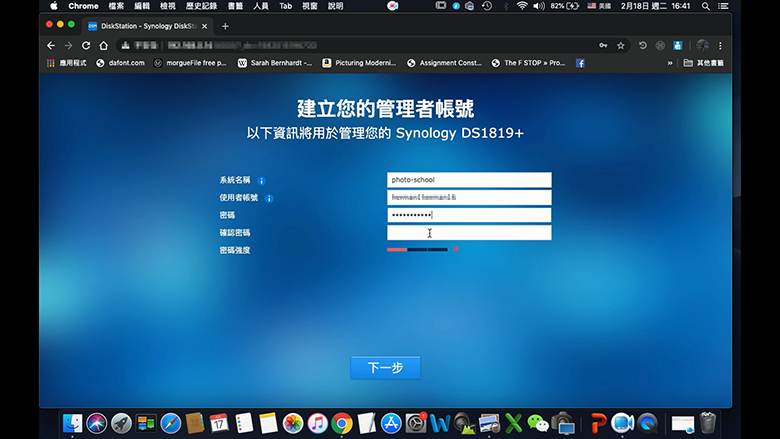
Task: Go back with Chrome's back arrow
Action: pos(51,46)
